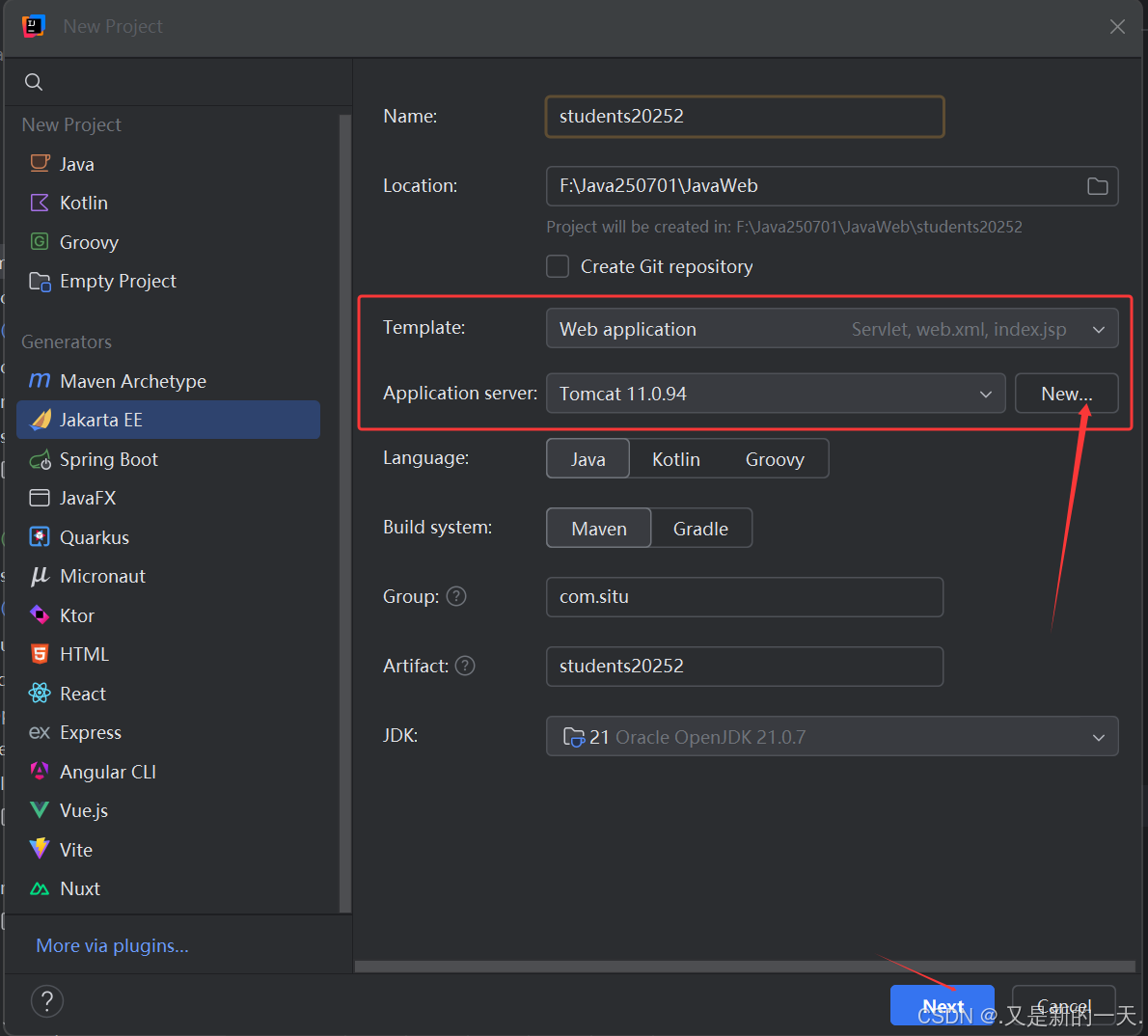Open the Artifact field help icon
The image size is (1148, 1036).
click(465, 666)
